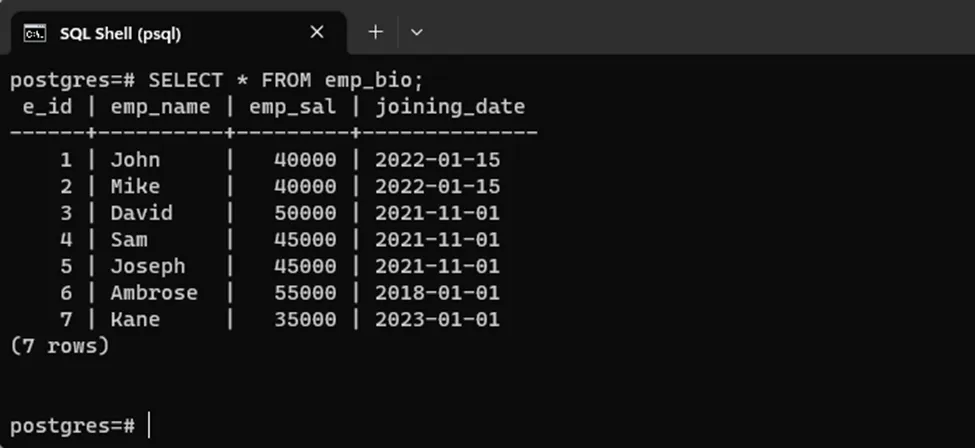This screenshot has height=448, width=975.
Task: Click the joining date 2023-01-01
Action: pos(437,320)
